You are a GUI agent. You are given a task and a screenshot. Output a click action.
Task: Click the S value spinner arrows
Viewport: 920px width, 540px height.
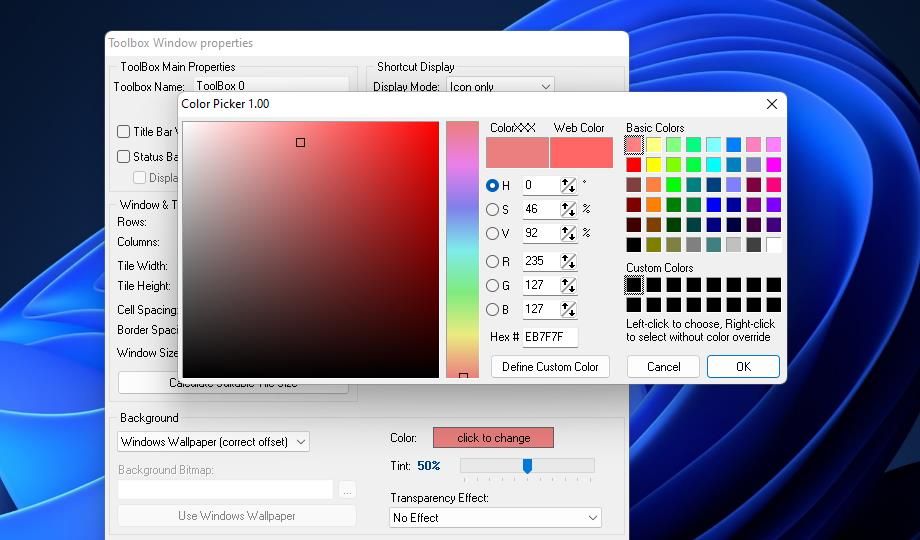pos(568,210)
